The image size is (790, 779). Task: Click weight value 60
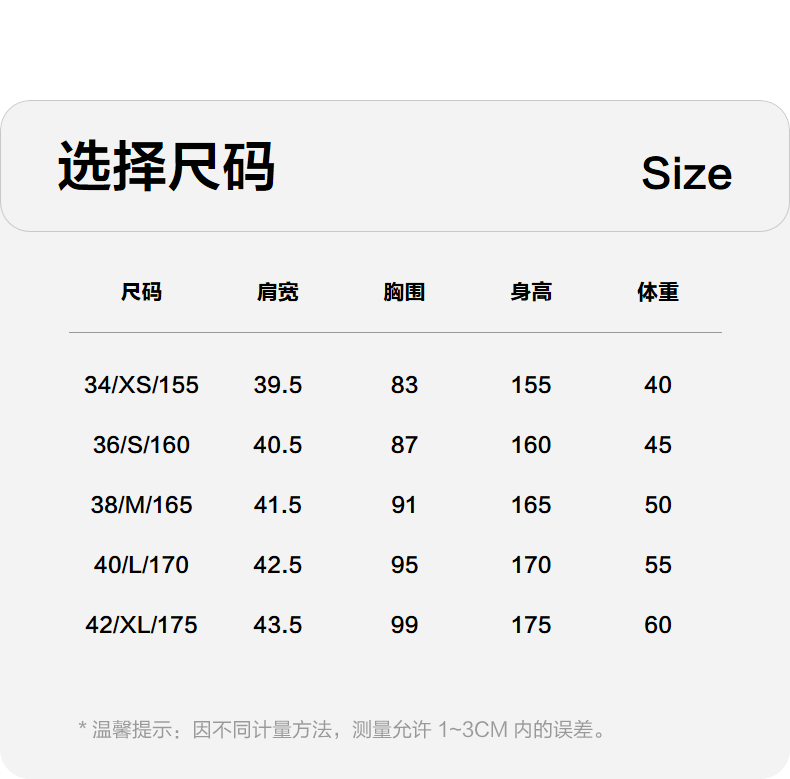click(658, 625)
